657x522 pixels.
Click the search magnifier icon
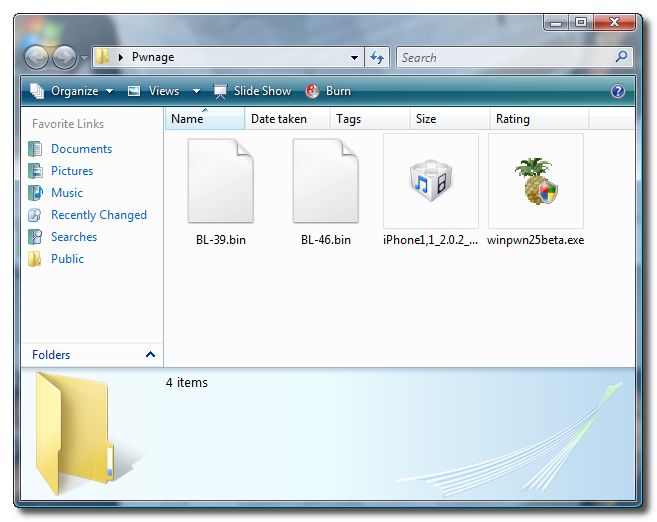pos(622,58)
